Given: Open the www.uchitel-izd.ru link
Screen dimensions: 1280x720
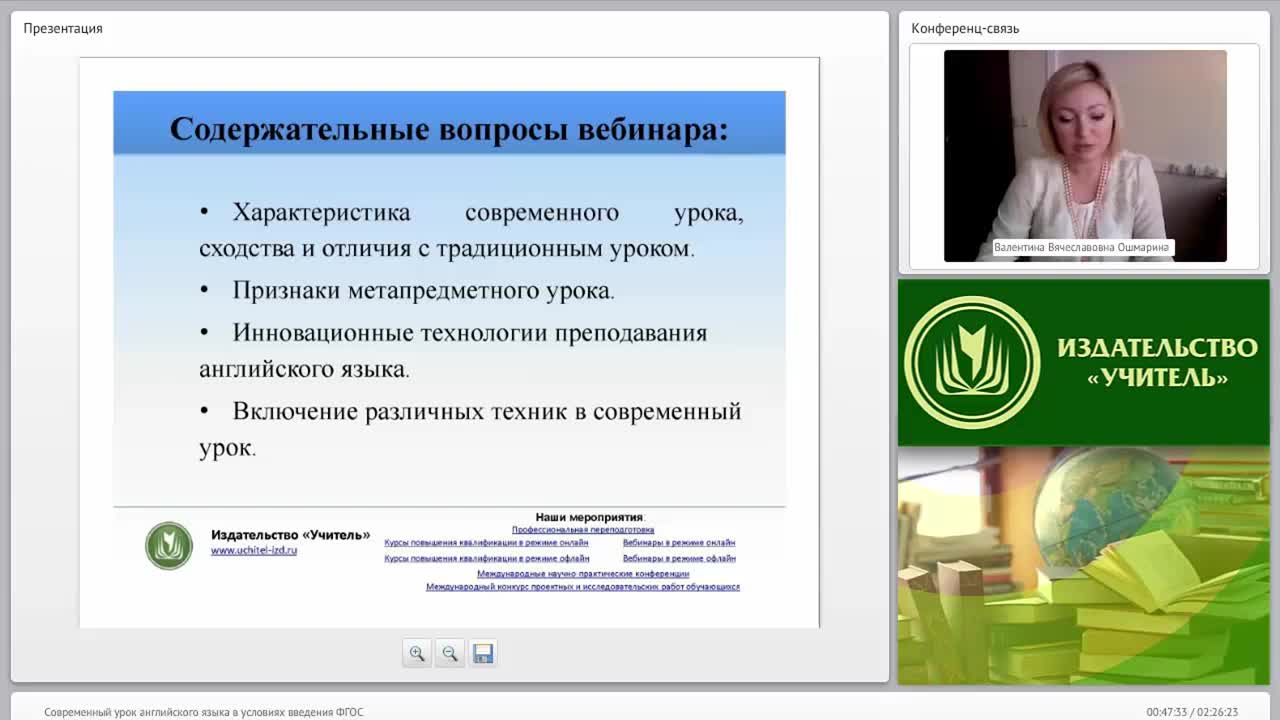Looking at the screenshot, I should pos(254,550).
